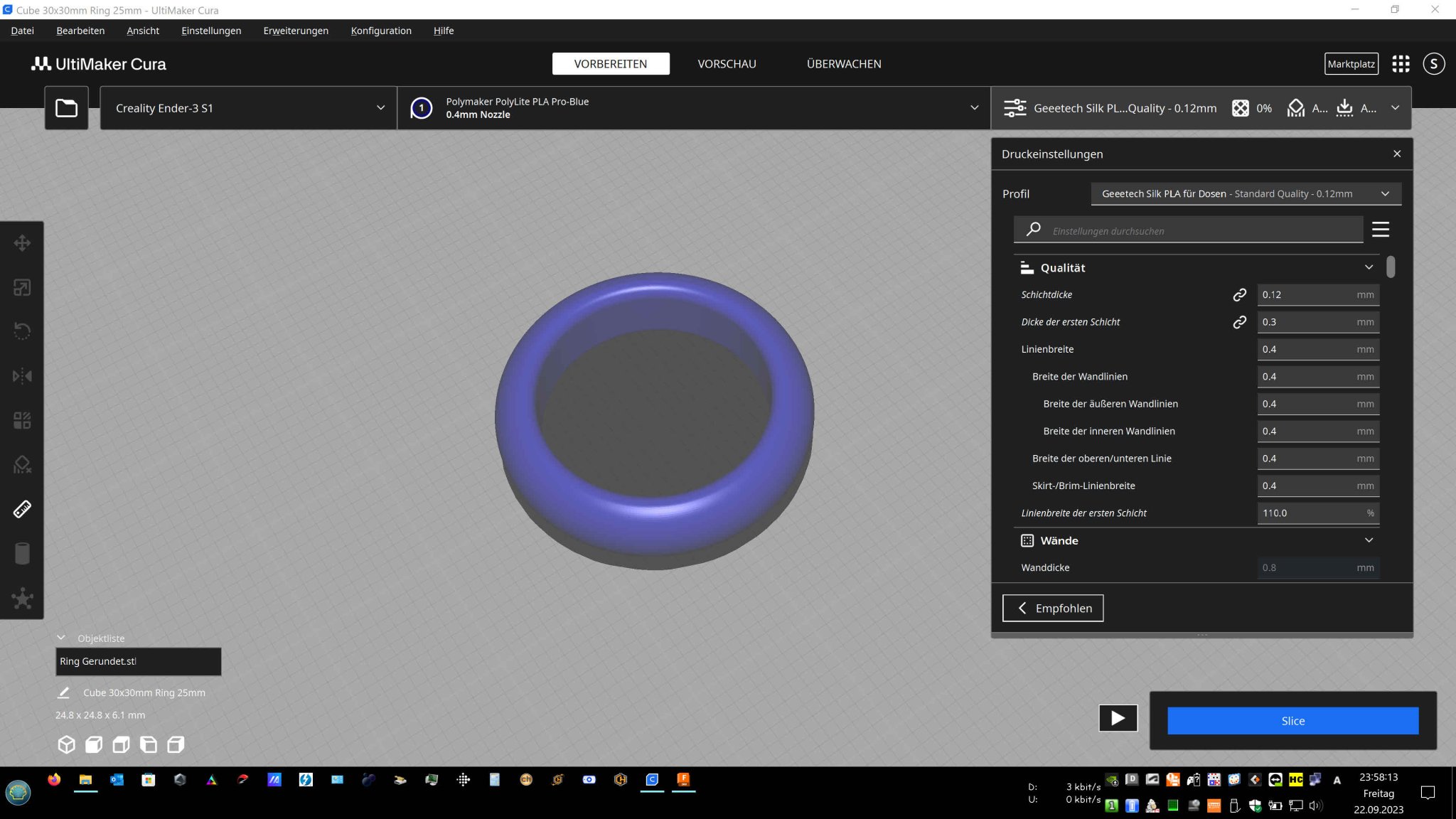
Task: Collapse the Qualität settings section
Action: (x=1368, y=267)
